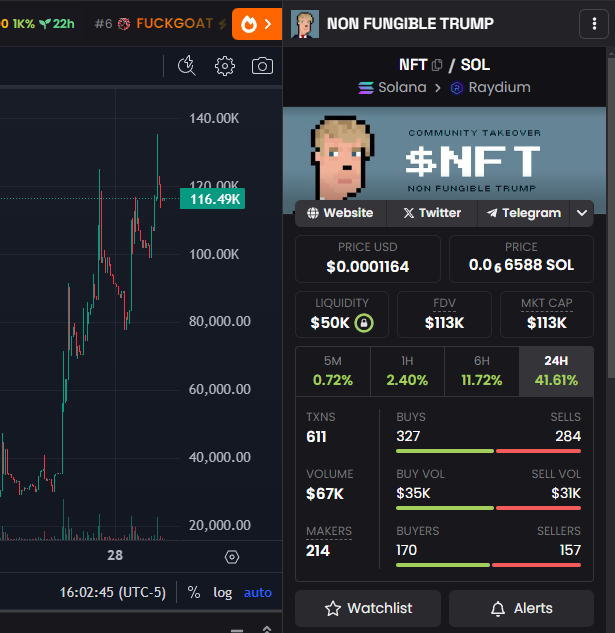Take a chart snapshot with camera icon
The image size is (615, 633).
pos(262,66)
